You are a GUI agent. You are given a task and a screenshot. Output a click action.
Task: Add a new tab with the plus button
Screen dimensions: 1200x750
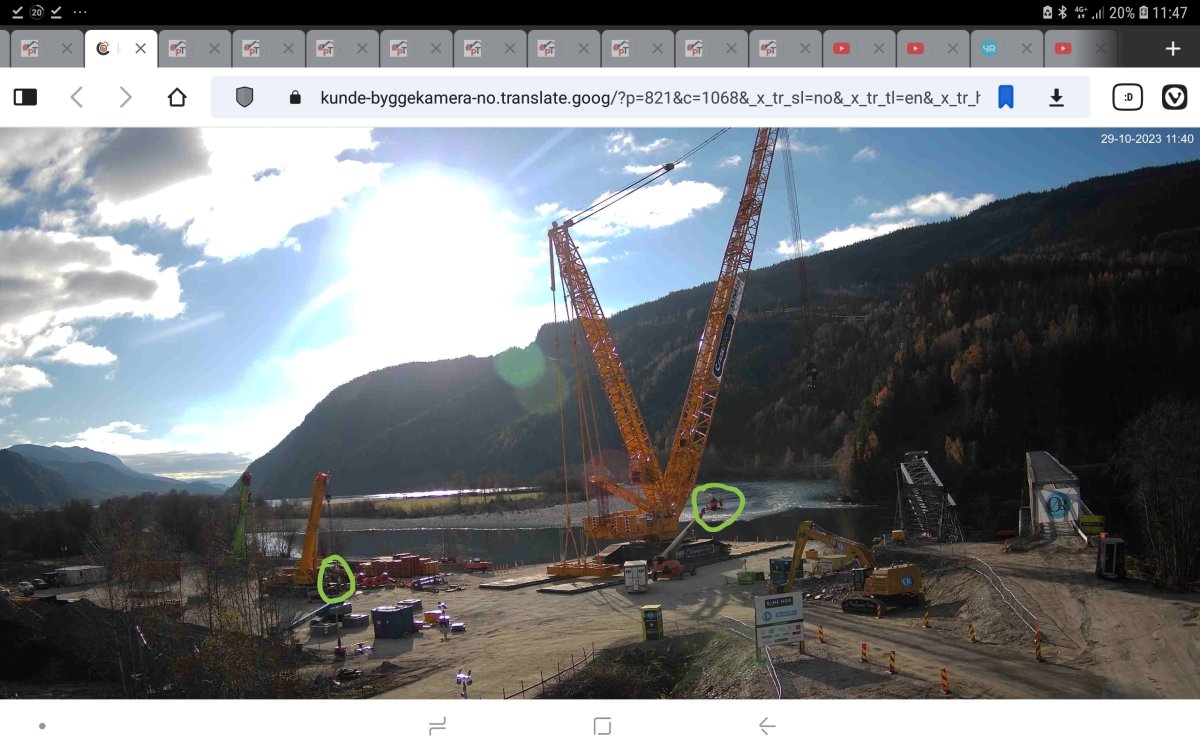1173,49
